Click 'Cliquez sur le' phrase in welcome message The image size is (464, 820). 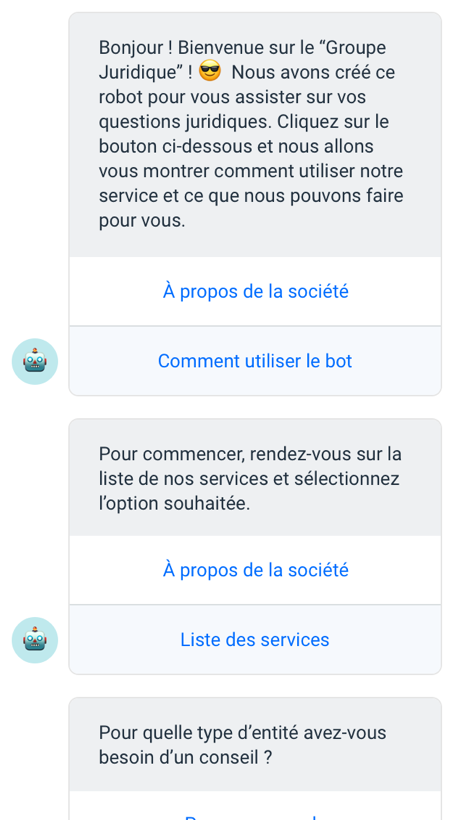click(333, 122)
